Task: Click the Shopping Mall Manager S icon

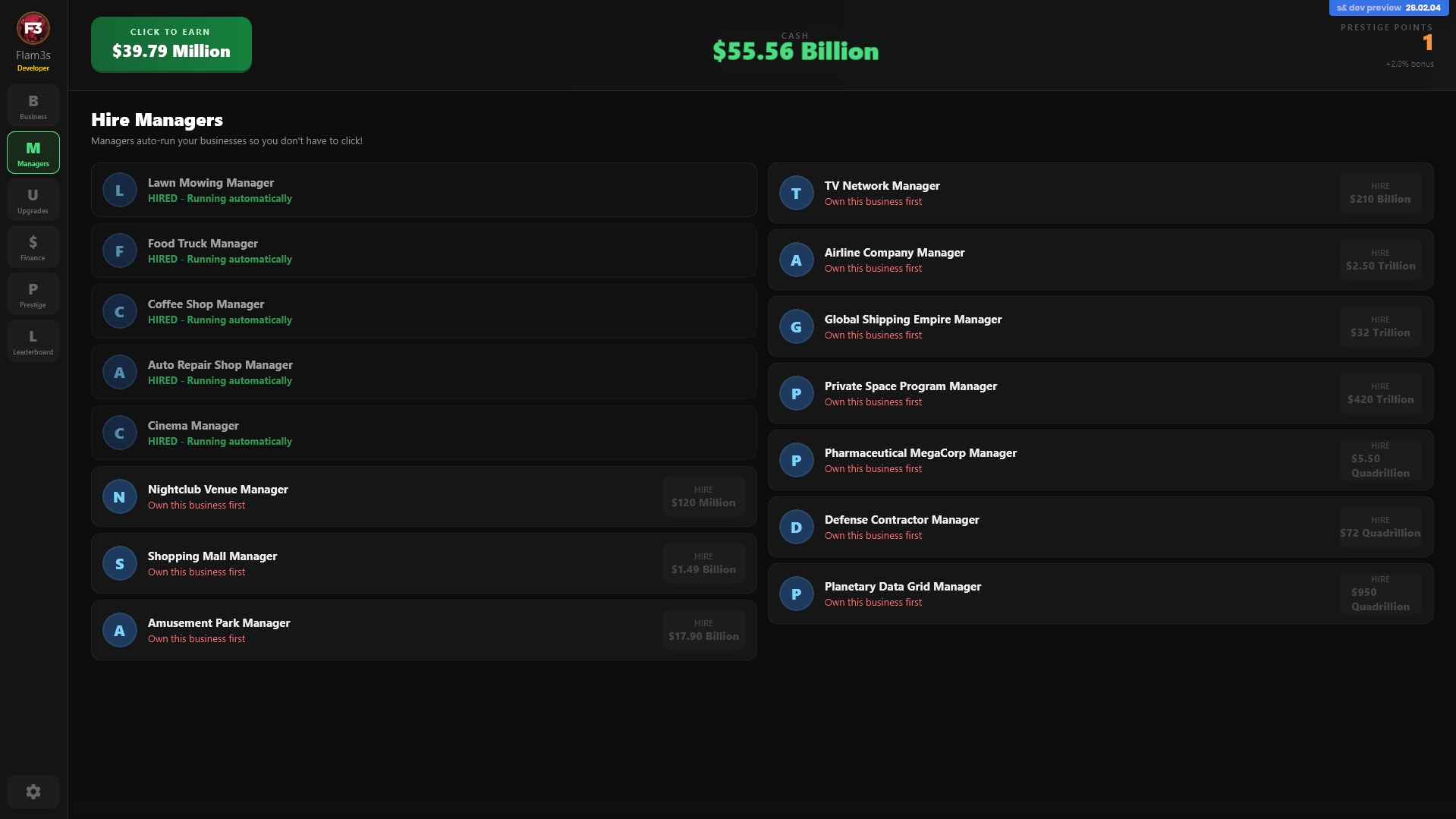Action: 119,564
